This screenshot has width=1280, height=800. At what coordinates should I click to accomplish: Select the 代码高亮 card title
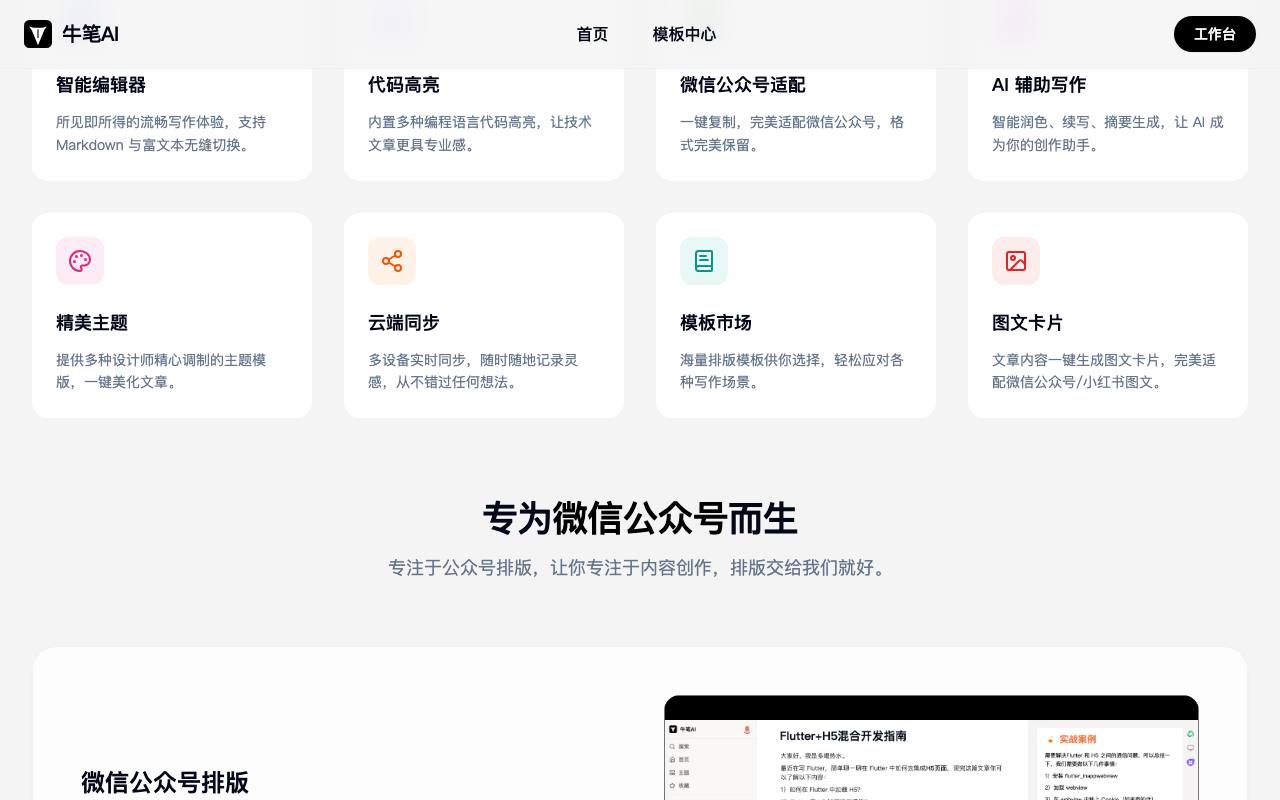pos(404,85)
